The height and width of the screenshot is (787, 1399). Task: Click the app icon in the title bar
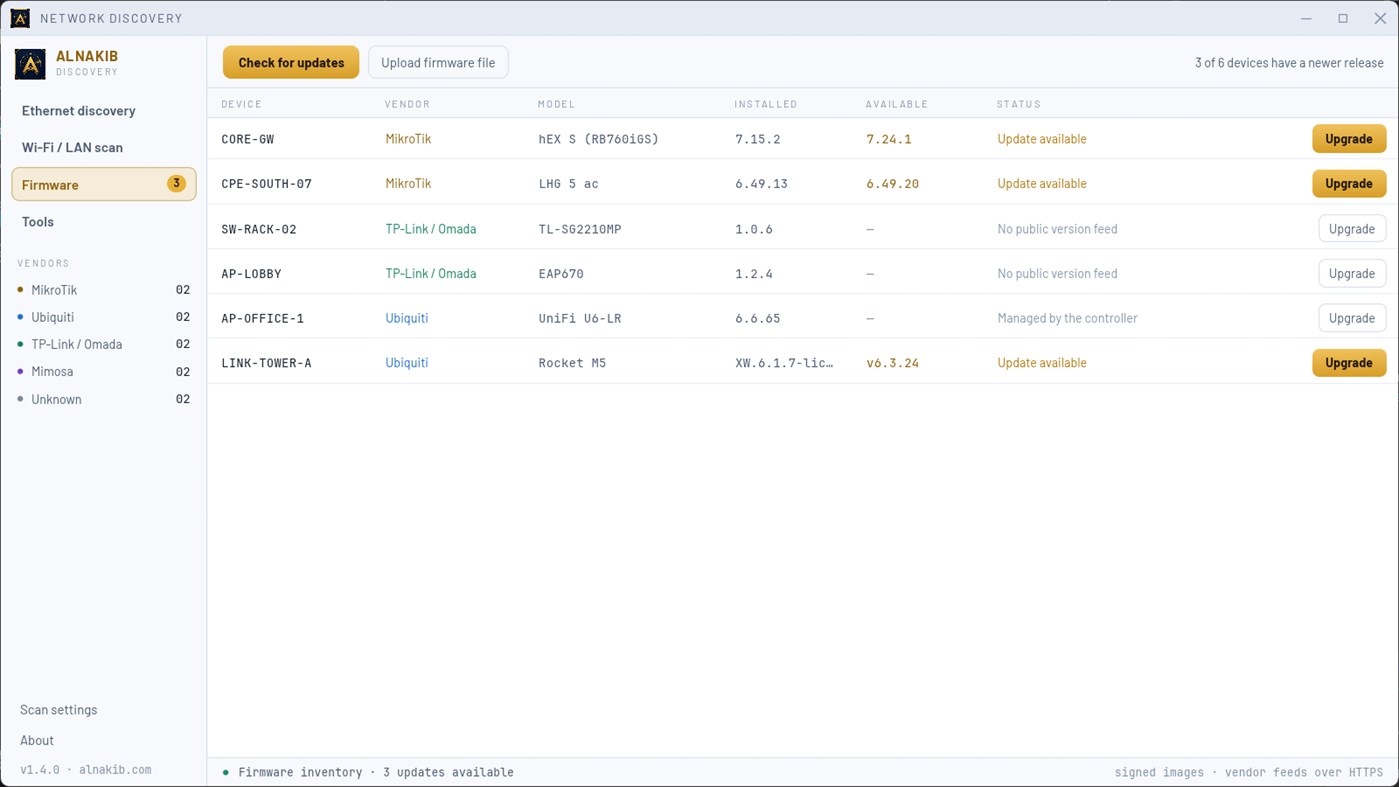[20, 18]
